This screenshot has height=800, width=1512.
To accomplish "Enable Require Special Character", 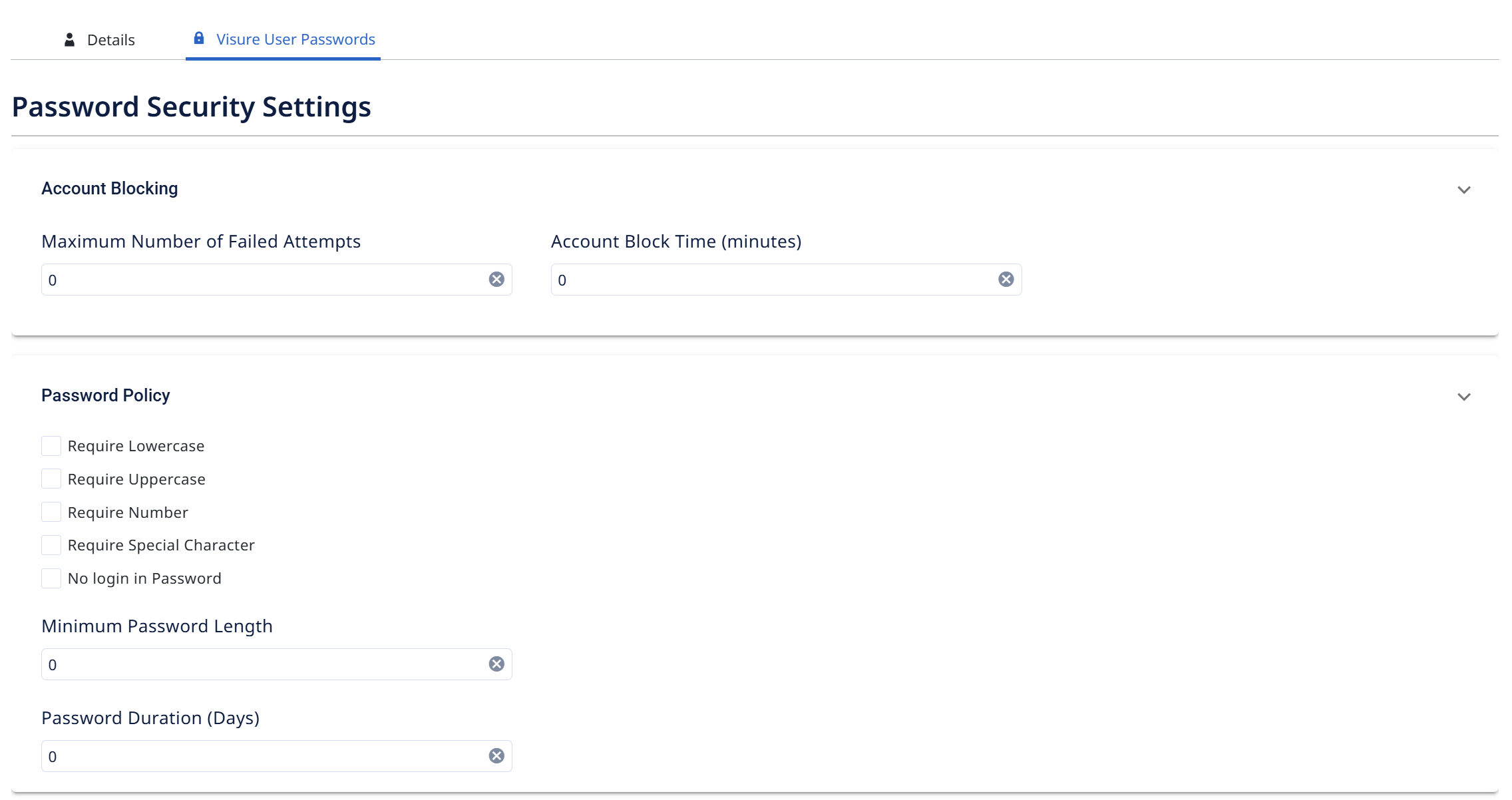I will (51, 545).
